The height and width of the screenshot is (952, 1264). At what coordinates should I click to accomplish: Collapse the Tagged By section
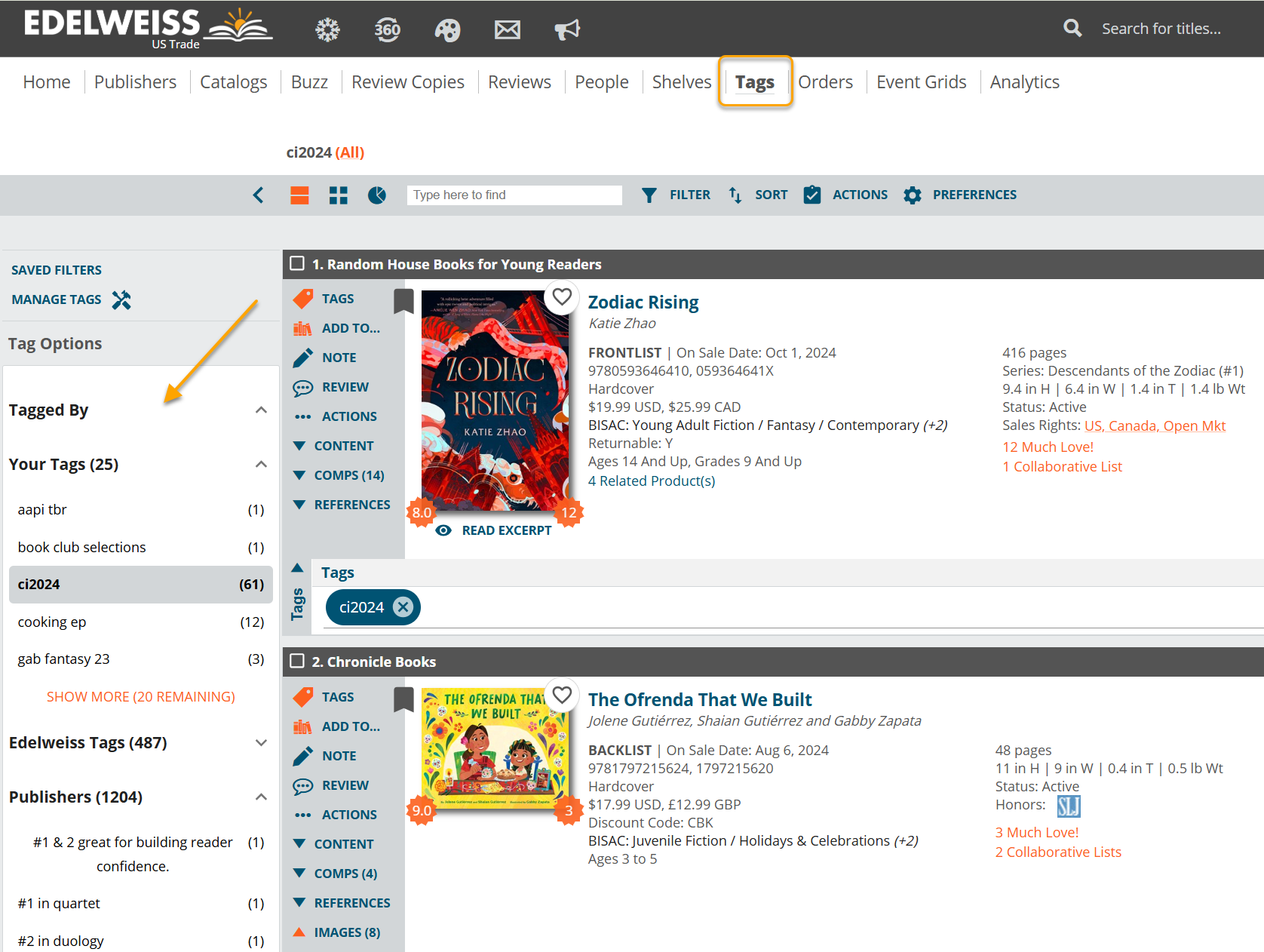coord(261,410)
